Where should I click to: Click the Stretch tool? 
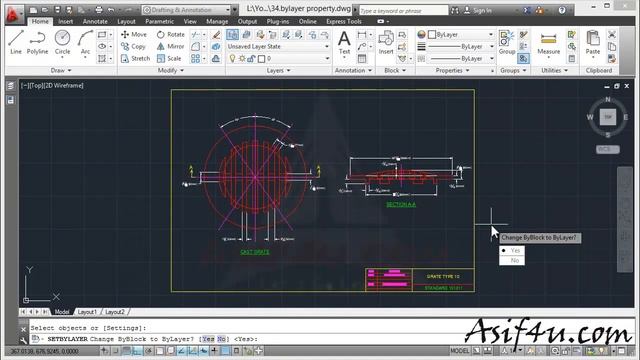click(136, 58)
